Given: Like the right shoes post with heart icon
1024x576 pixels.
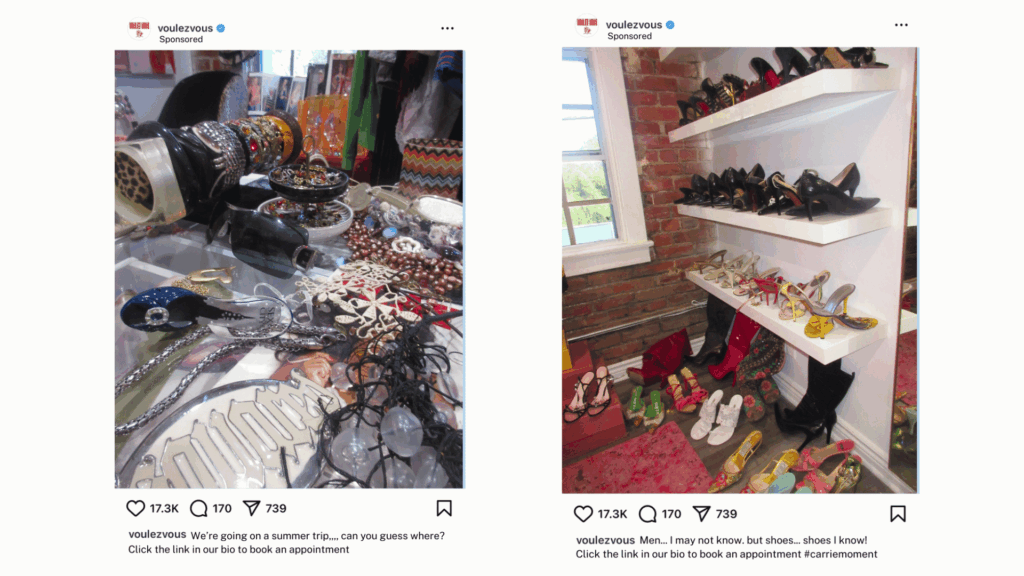Looking at the screenshot, I should tap(583, 514).
